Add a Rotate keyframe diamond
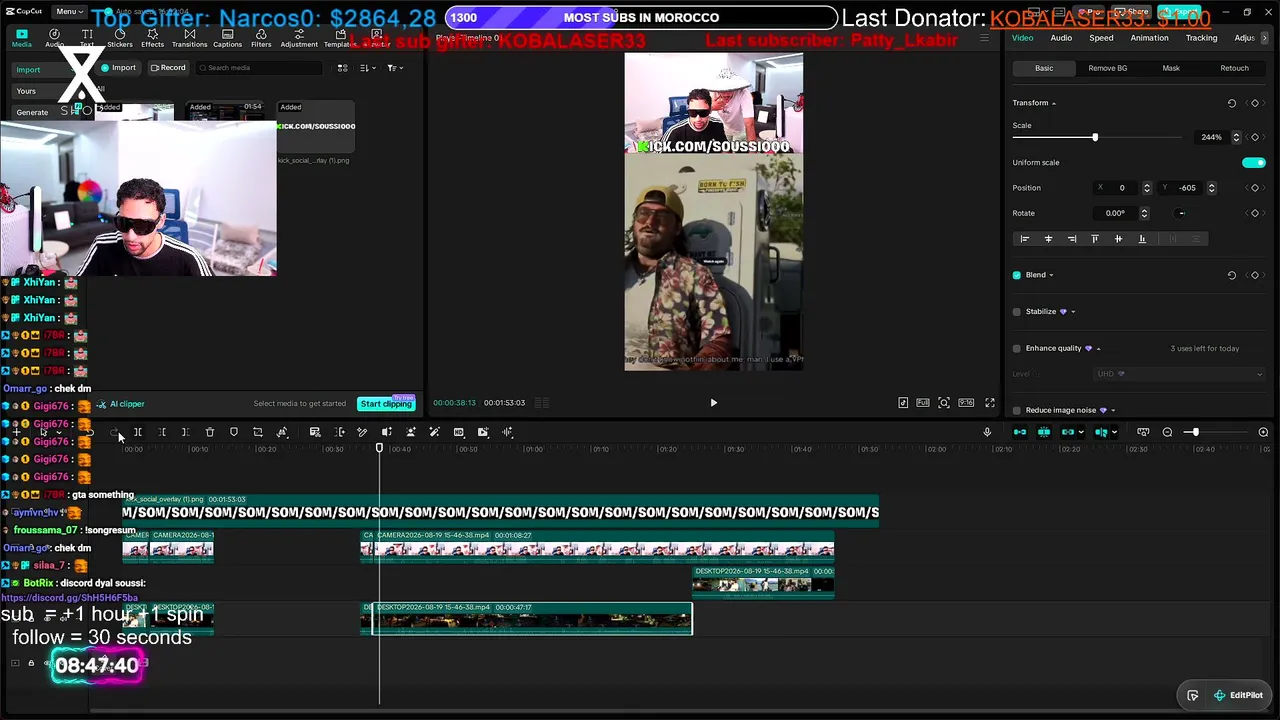Screen dimensions: 1280x720 point(1255,213)
